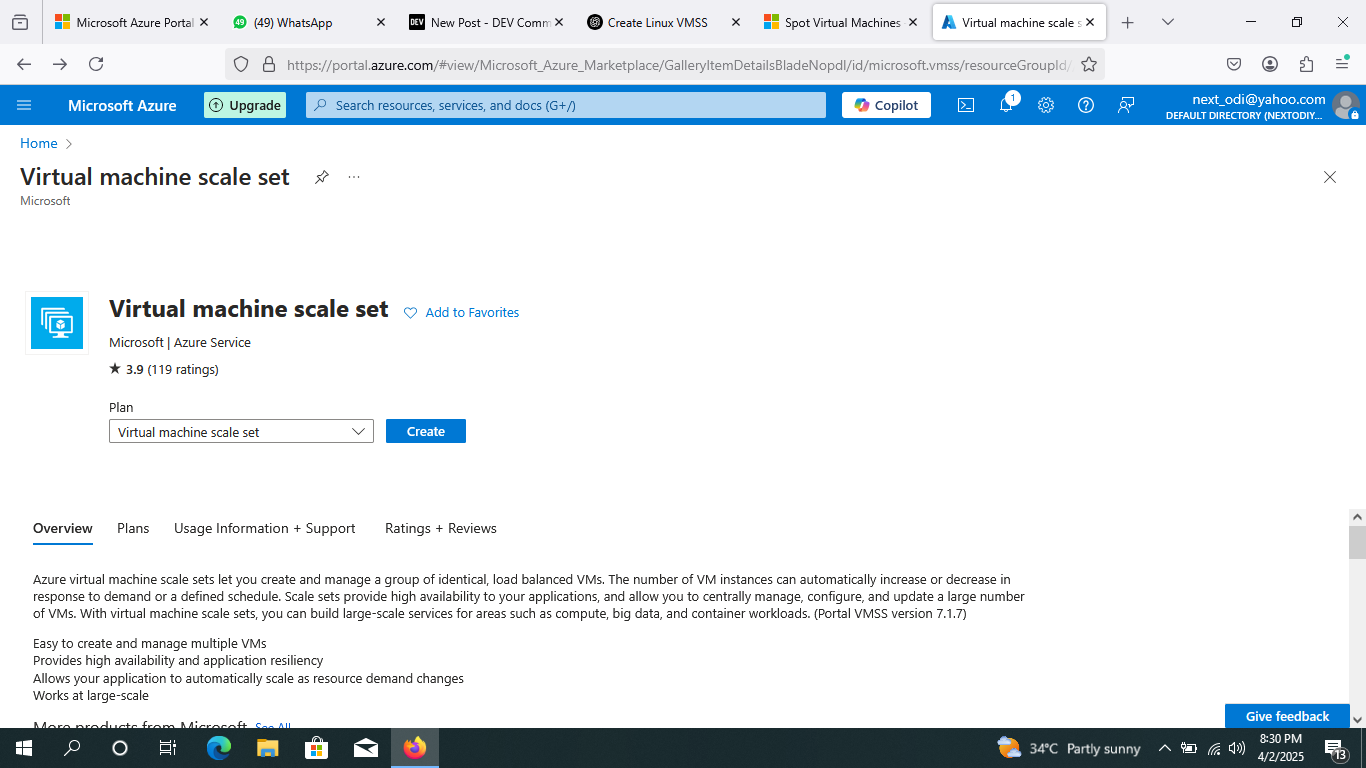List all tabs with the chevron

1167,22
